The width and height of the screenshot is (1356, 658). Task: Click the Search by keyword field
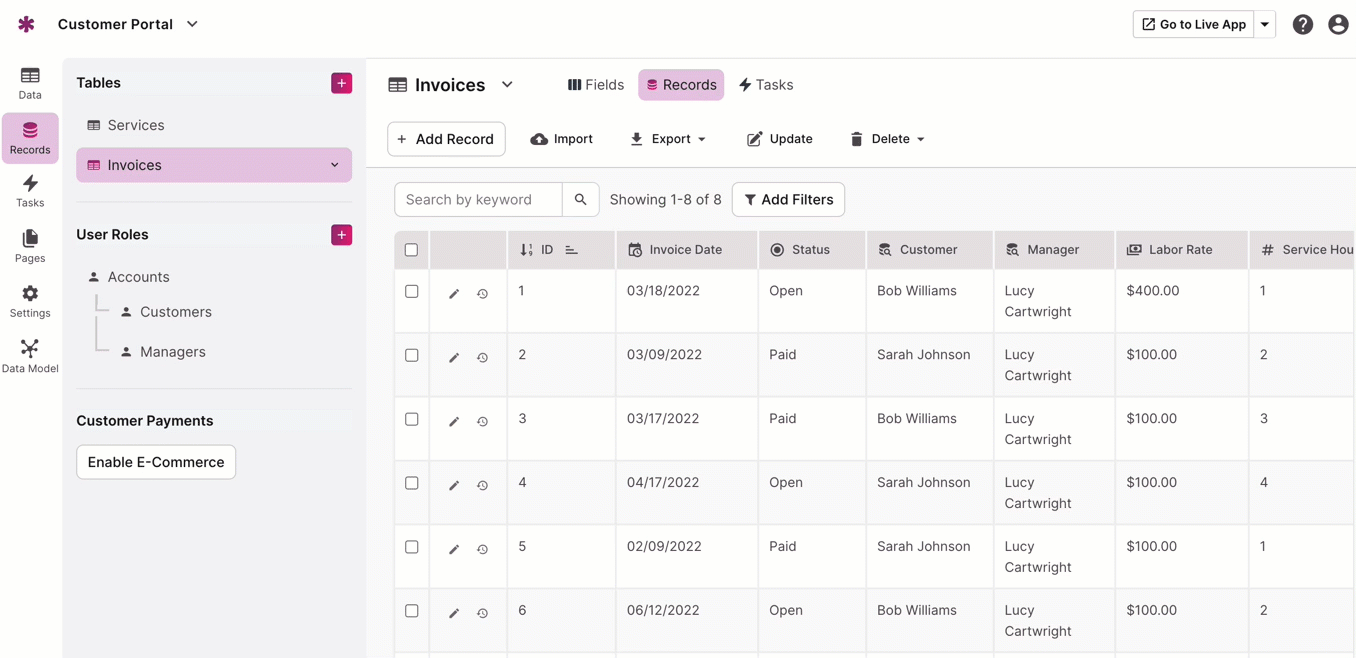(478, 200)
